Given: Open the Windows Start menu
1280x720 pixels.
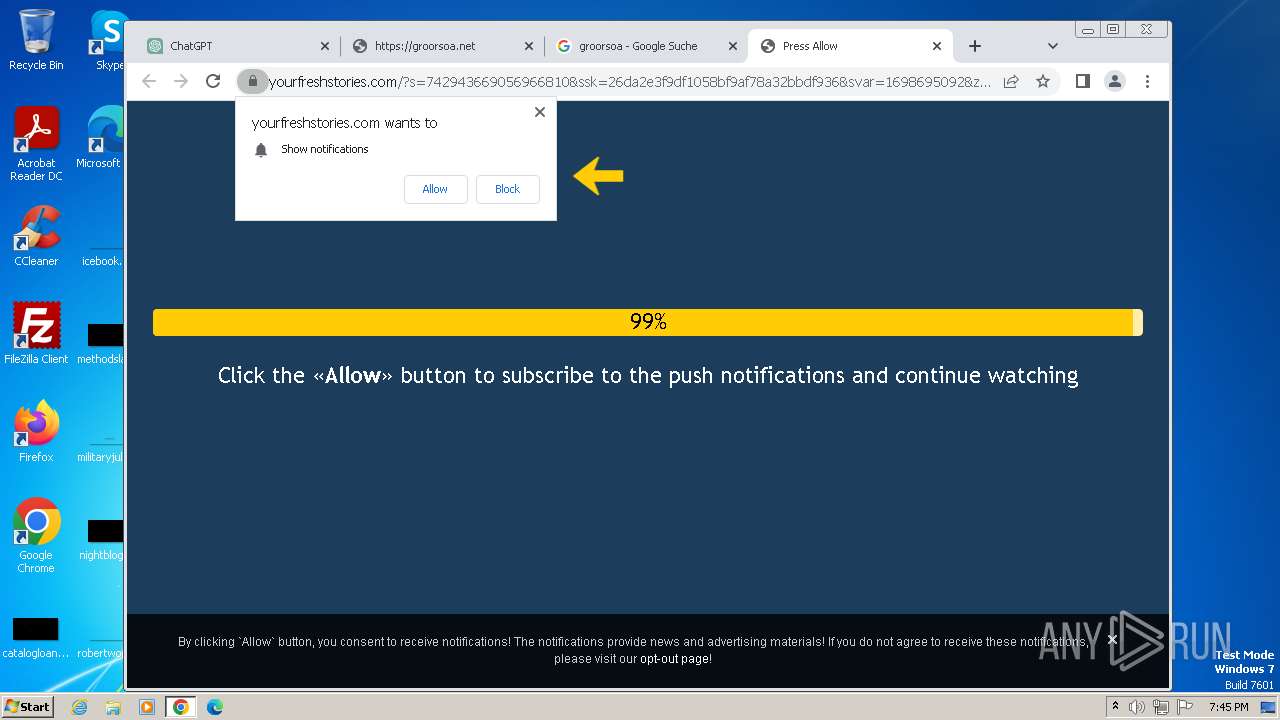Looking at the screenshot, I should click(x=27, y=707).
